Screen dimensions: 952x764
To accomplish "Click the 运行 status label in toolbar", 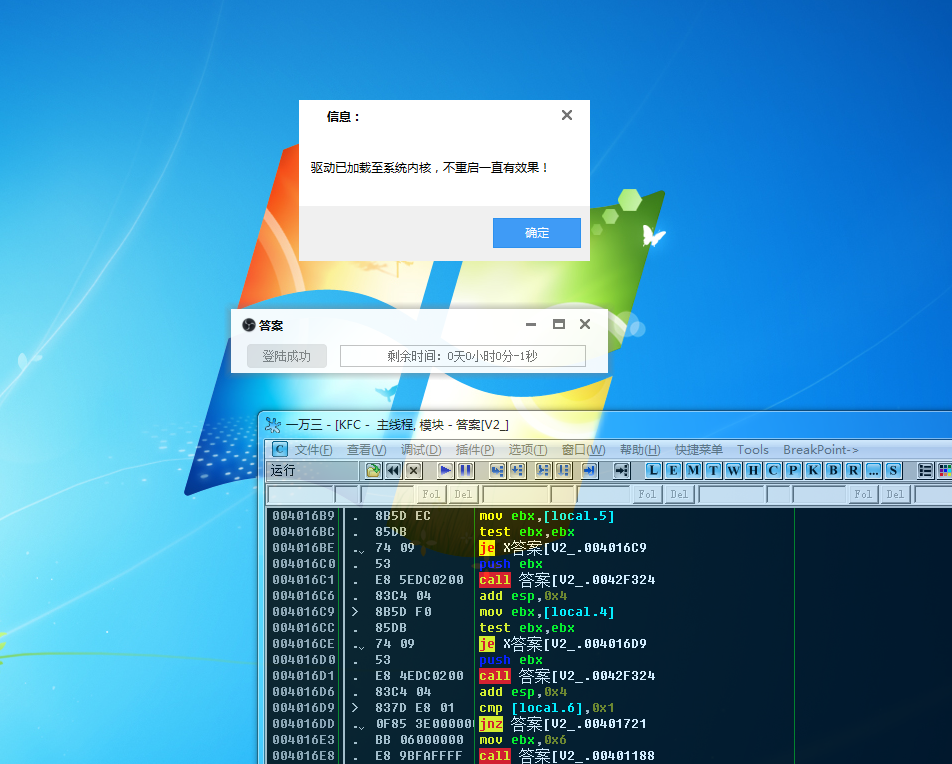I will click(x=283, y=470).
